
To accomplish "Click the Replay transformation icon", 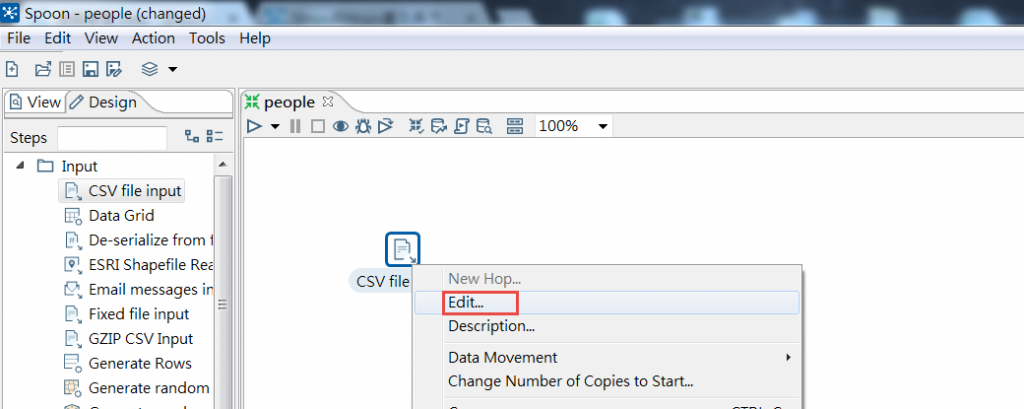I will (x=386, y=126).
